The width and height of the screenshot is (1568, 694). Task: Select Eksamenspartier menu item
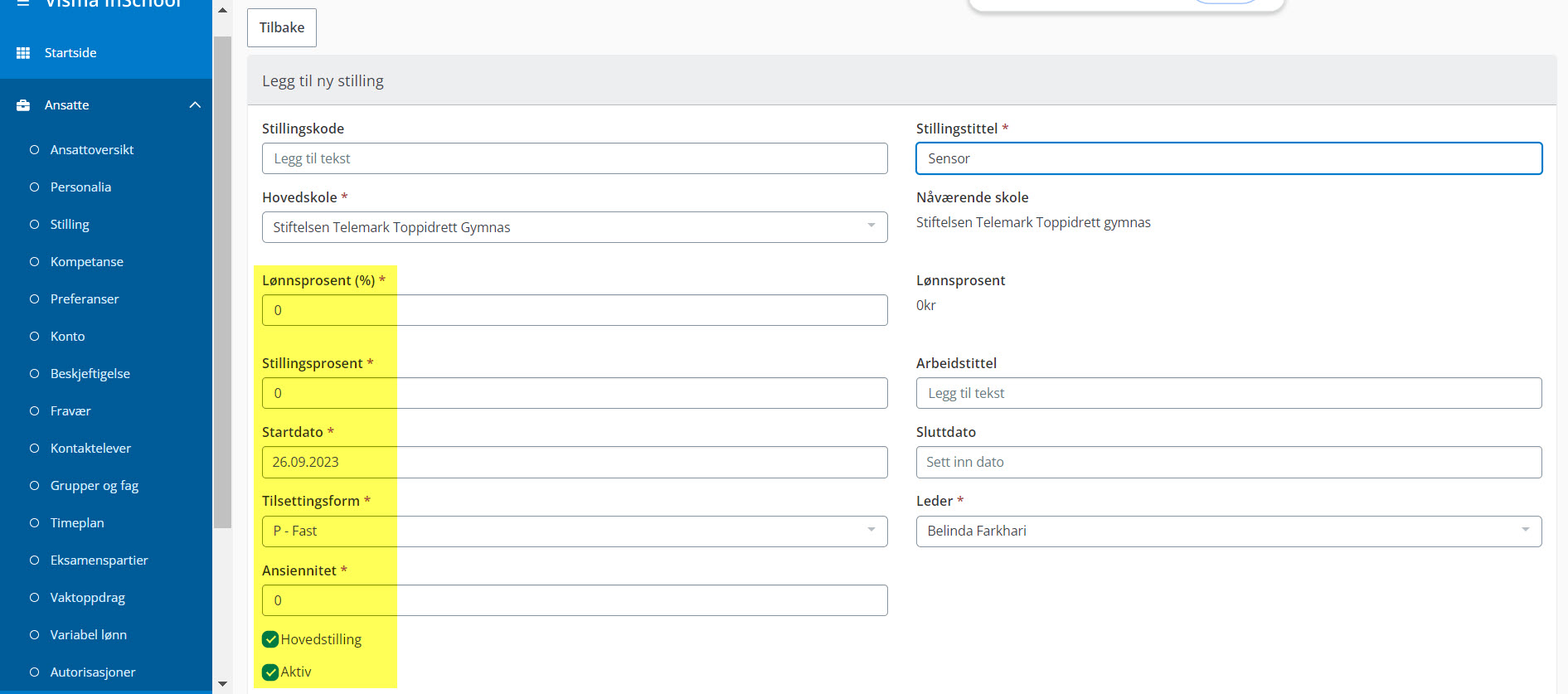point(99,561)
